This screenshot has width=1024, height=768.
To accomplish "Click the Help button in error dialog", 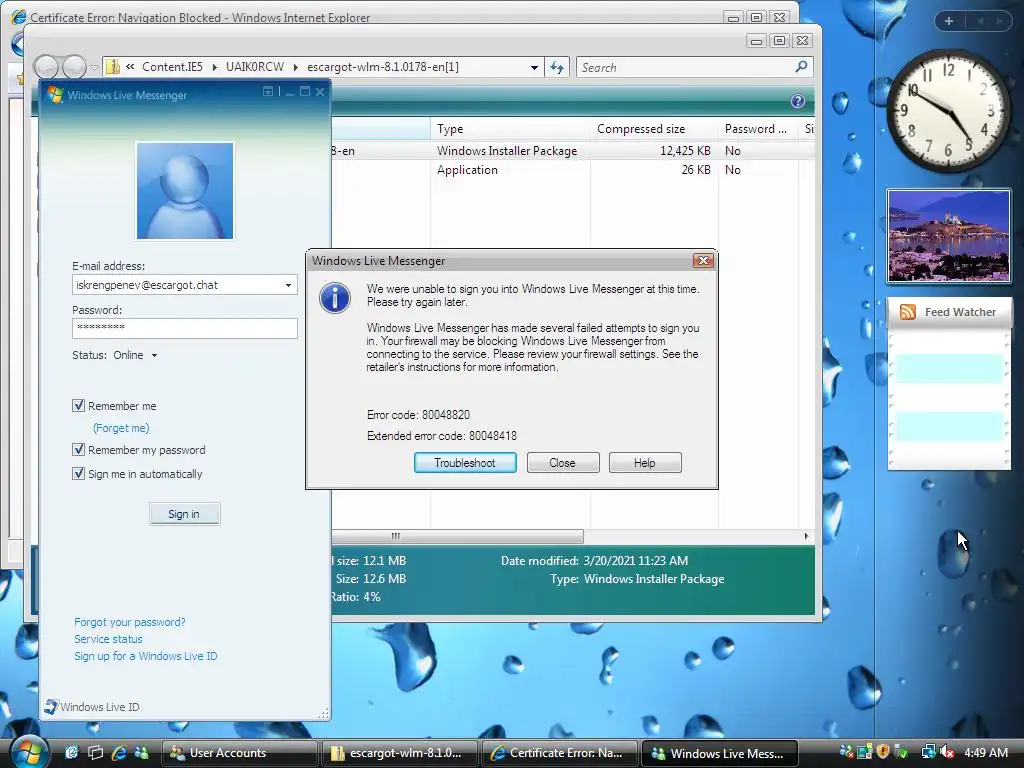I will pos(645,462).
